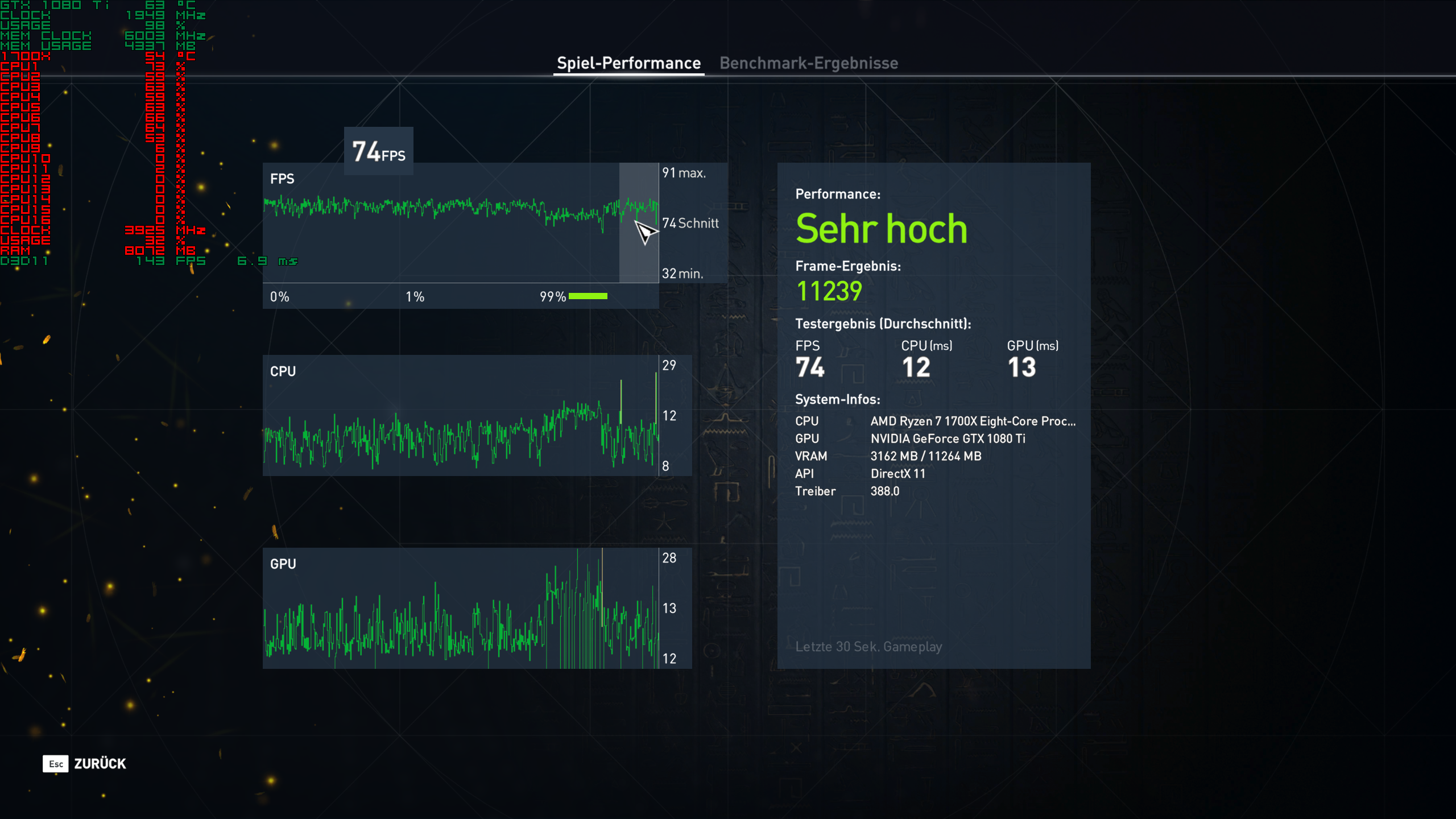Click the 74 FPS tooltip badge
Viewport: 1456px width, 819px height.
(378, 151)
